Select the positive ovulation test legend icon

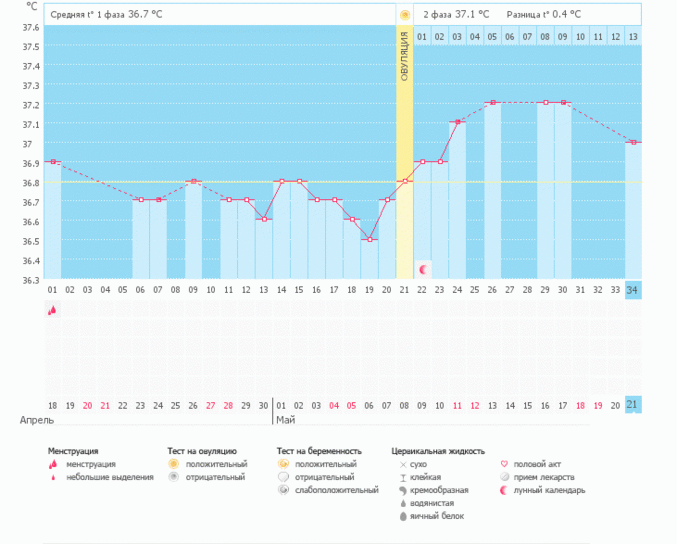pos(173,465)
